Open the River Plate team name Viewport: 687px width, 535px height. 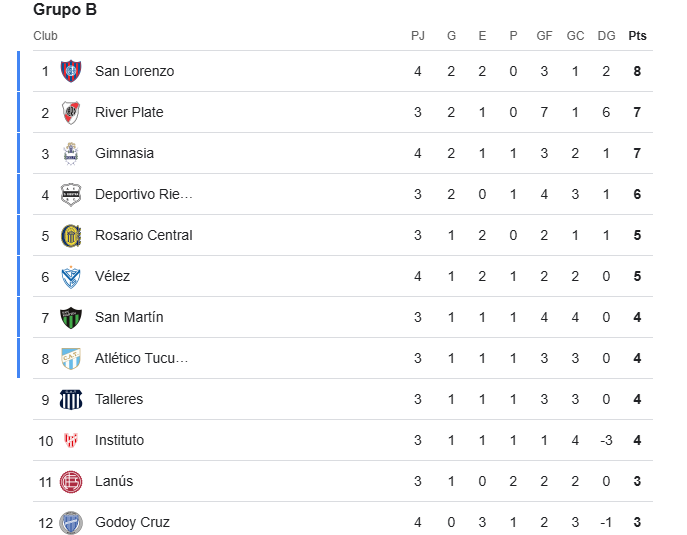pos(129,112)
